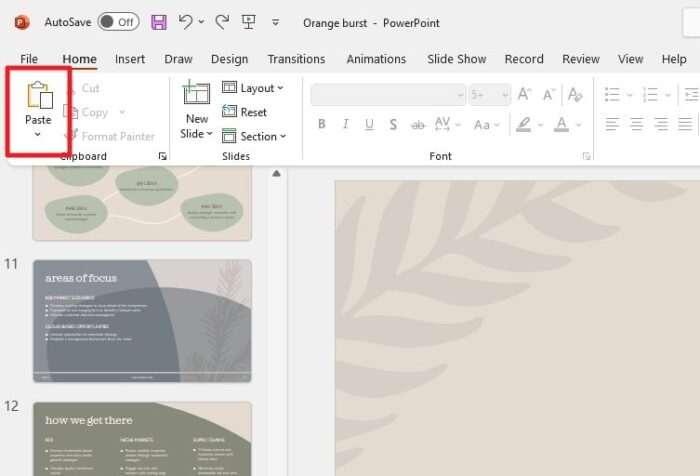Image resolution: width=700 pixels, height=476 pixels.
Task: Click the Font Color button
Action: coord(561,125)
